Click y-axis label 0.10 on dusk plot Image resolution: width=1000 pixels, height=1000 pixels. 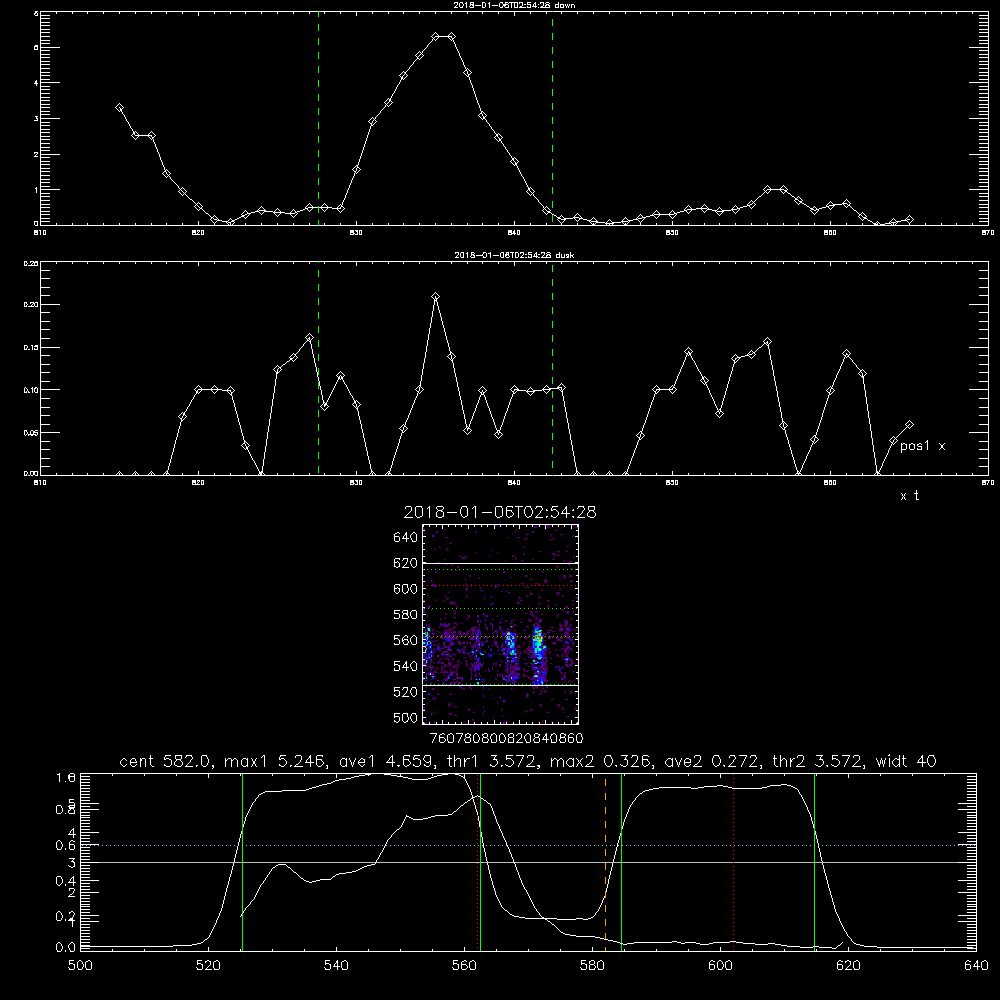pos(31,390)
